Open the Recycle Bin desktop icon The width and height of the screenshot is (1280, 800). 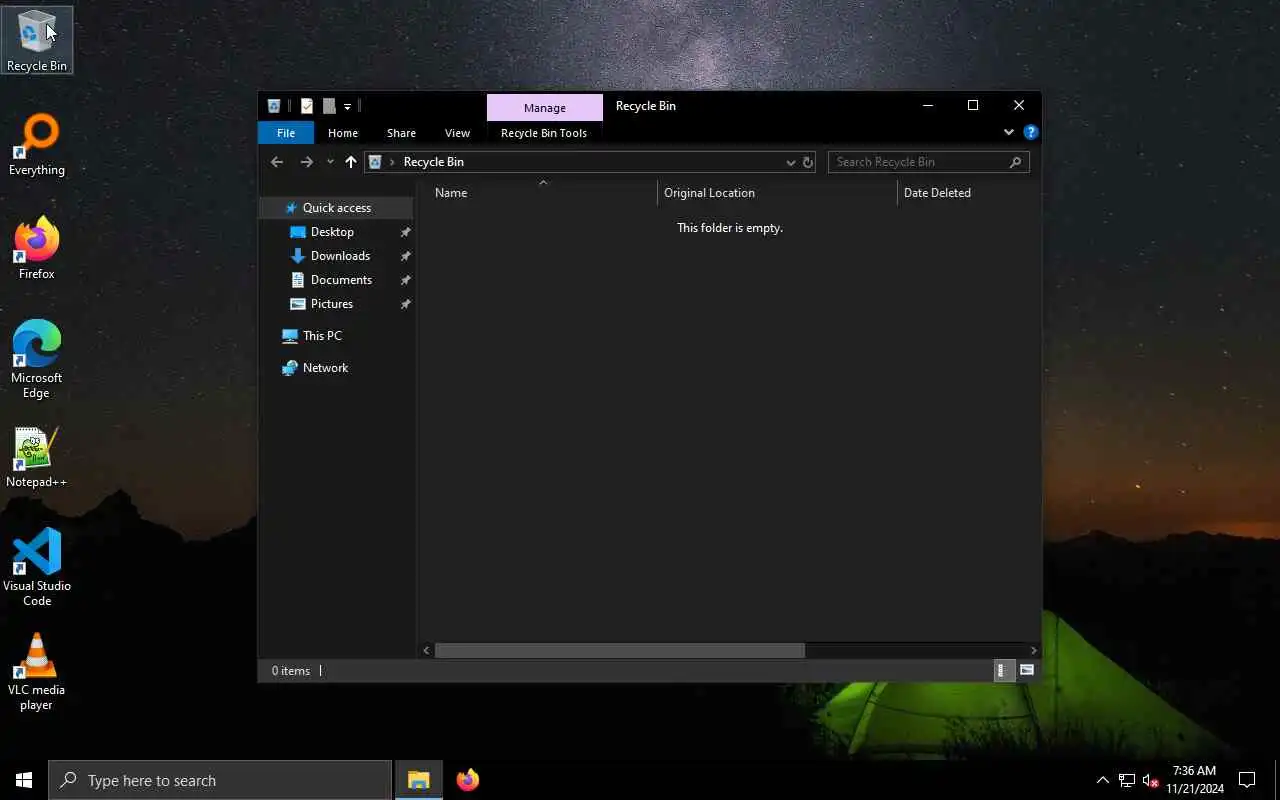pyautogui.click(x=37, y=40)
